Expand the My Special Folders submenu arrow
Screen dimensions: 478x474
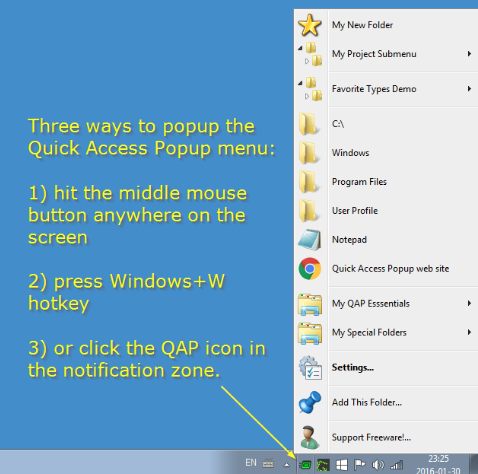[x=469, y=332]
